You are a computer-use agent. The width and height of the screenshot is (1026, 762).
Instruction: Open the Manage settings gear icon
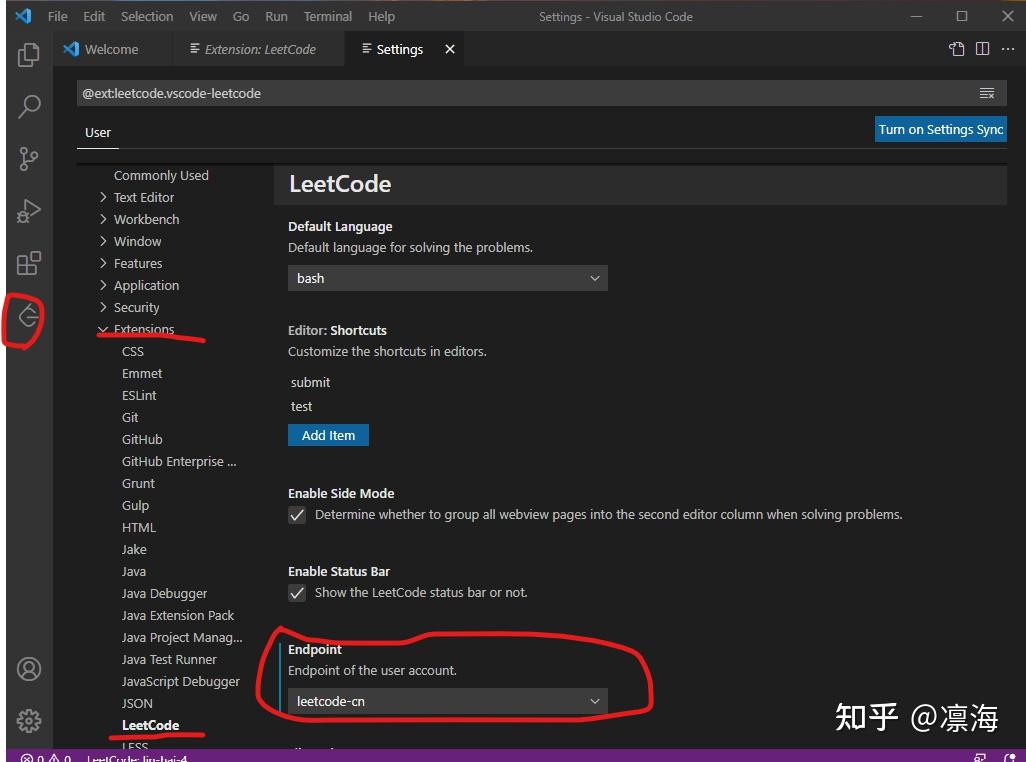28,720
